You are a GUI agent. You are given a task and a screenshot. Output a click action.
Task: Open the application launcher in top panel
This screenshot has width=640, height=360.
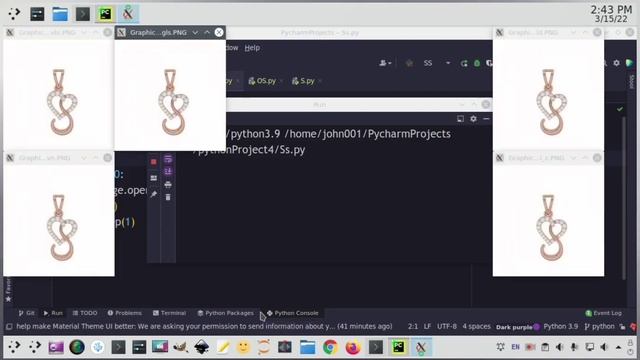point(14,14)
